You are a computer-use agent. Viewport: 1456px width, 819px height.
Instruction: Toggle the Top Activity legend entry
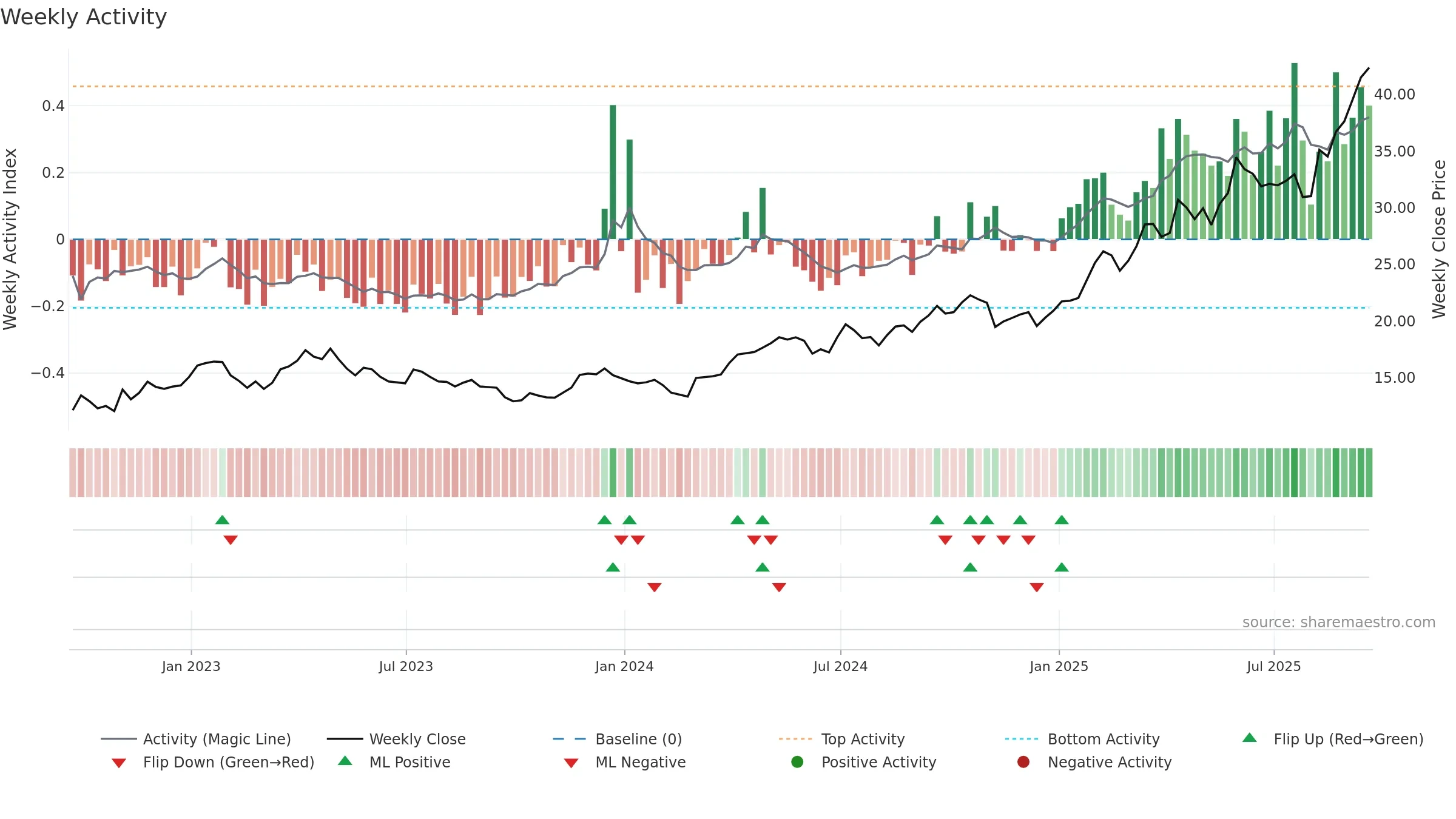[x=841, y=739]
